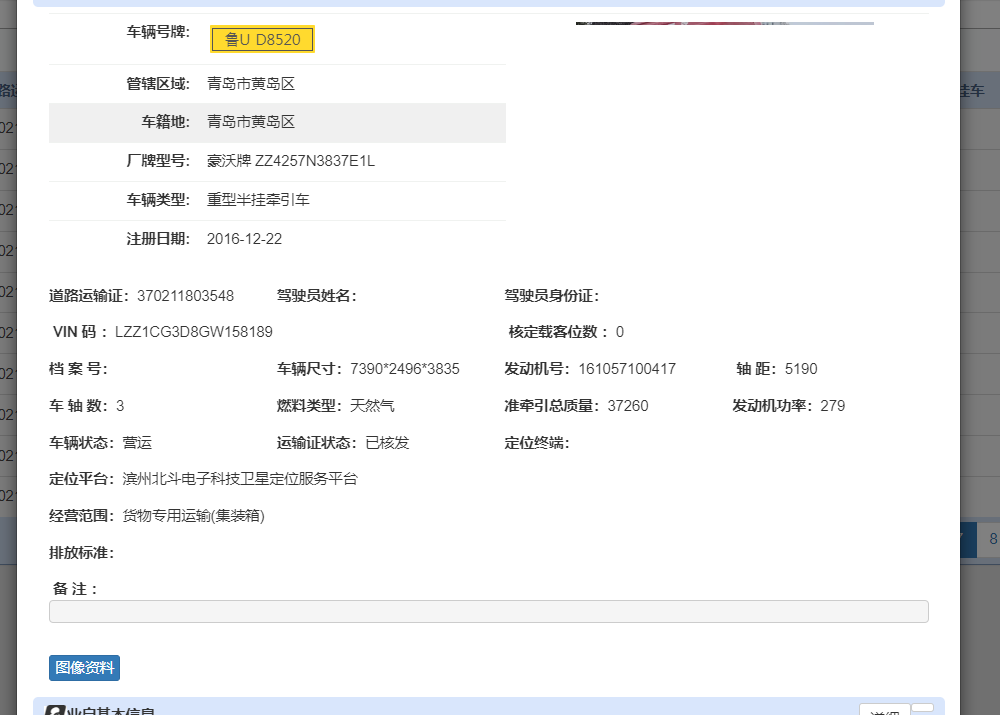
Task: Collapse the 业户基本信息 panel toggle
Action: 923,708
